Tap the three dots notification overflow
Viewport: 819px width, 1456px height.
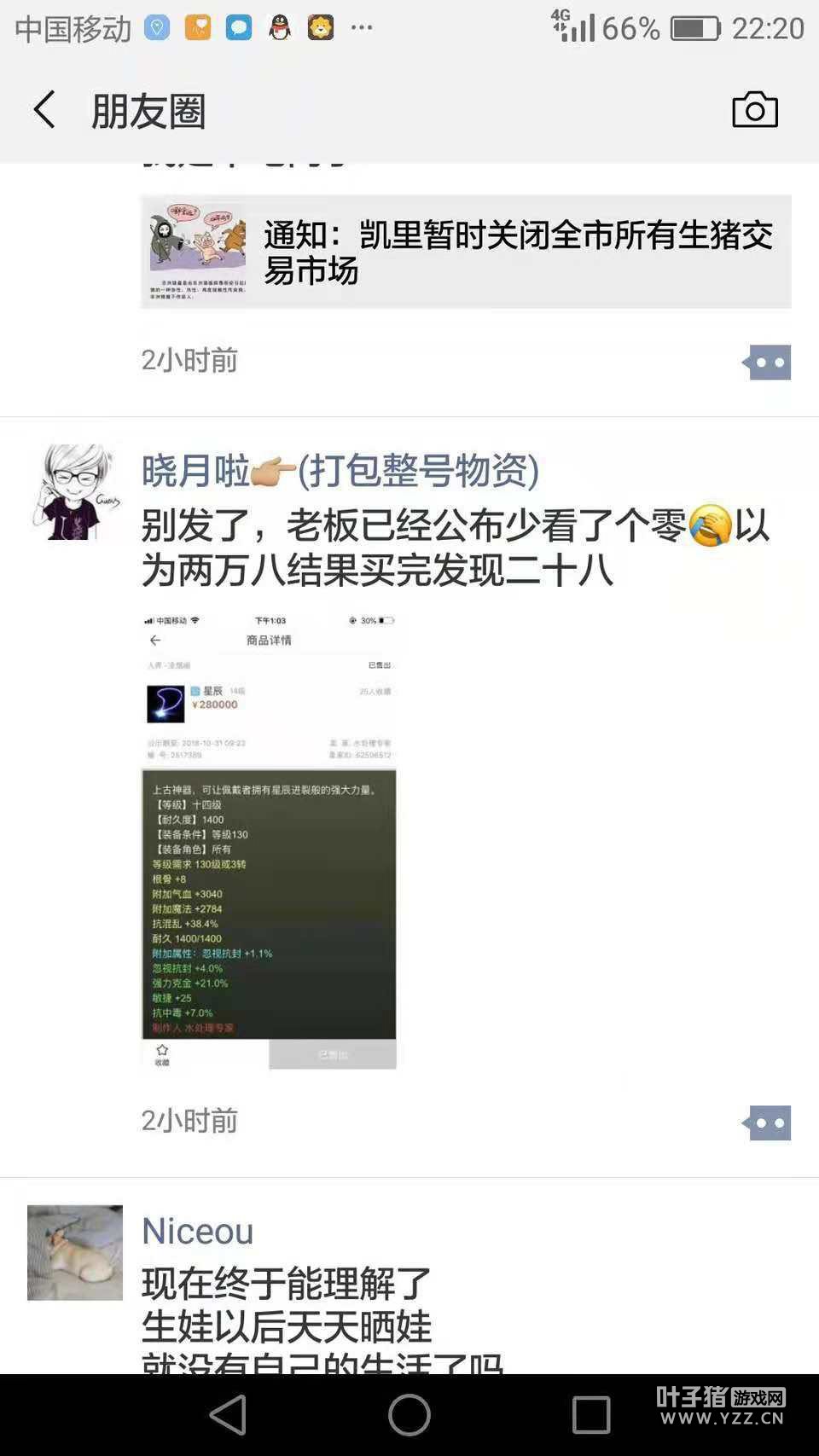click(x=362, y=28)
